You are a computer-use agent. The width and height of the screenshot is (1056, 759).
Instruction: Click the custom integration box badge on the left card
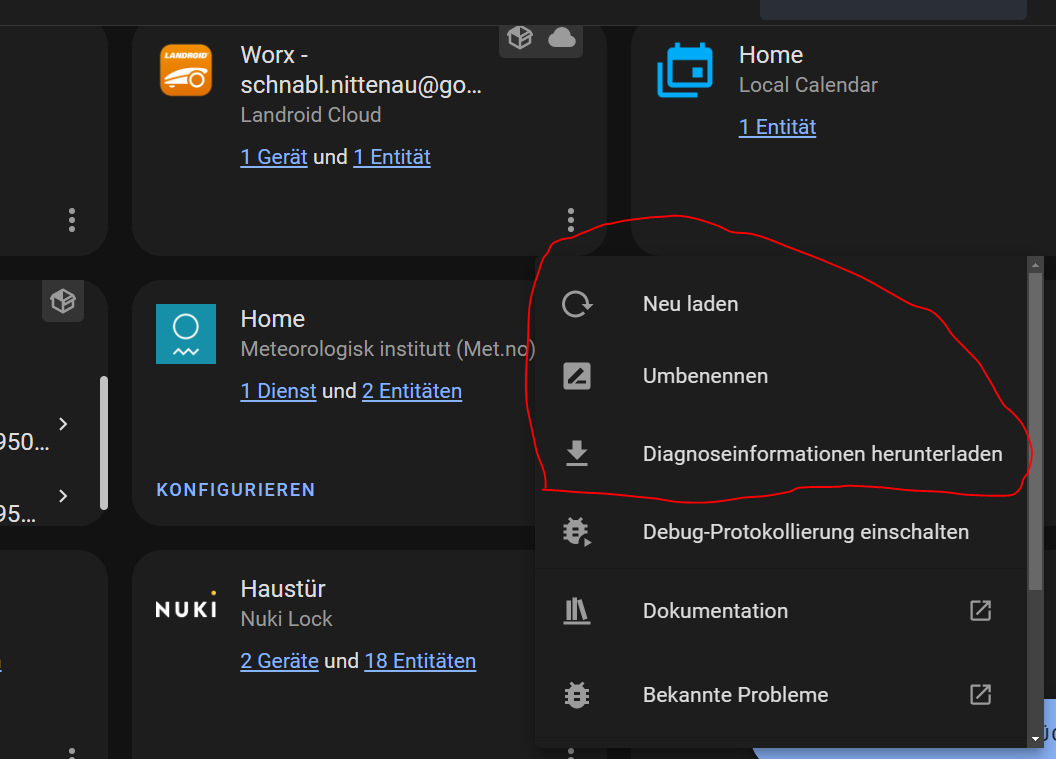[x=63, y=301]
